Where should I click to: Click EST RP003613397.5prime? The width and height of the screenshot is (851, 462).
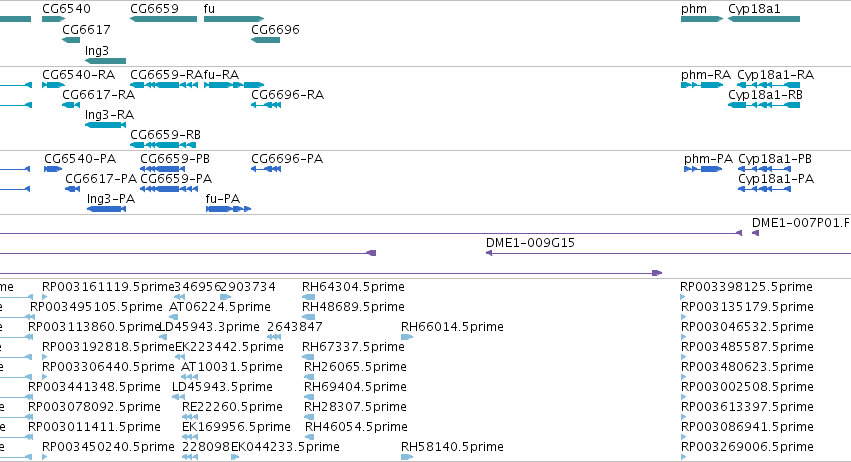click(x=747, y=407)
